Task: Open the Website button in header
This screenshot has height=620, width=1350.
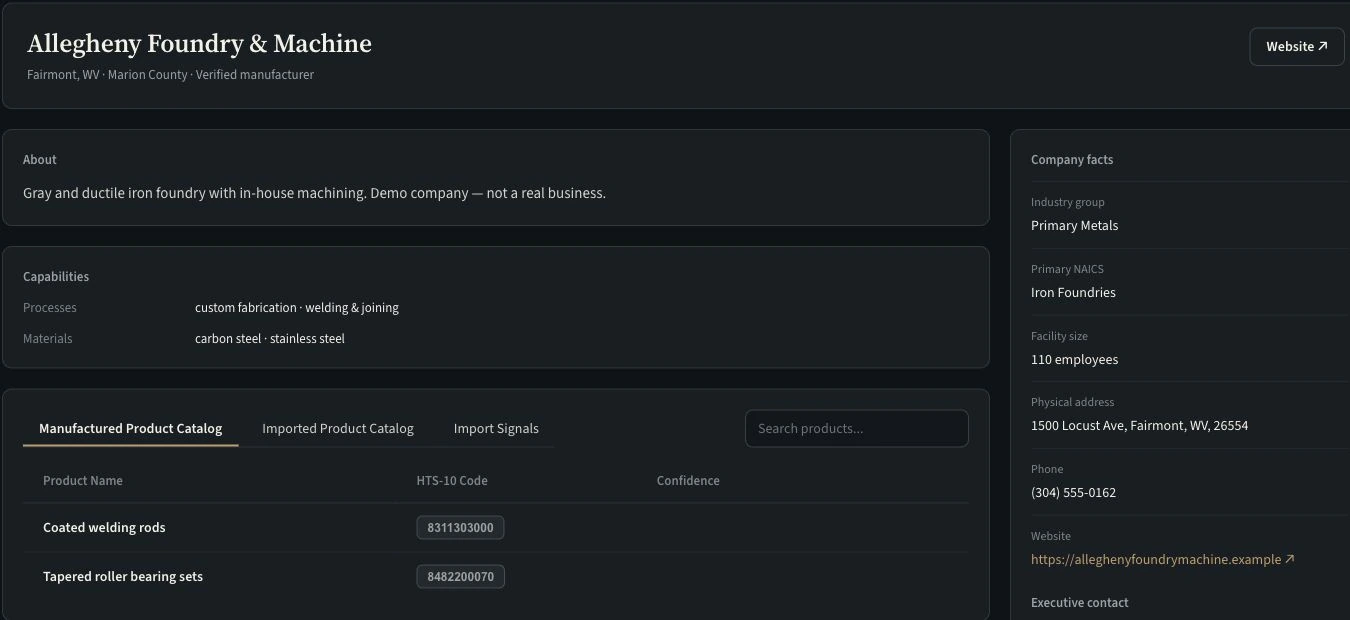Action: coord(1297,47)
